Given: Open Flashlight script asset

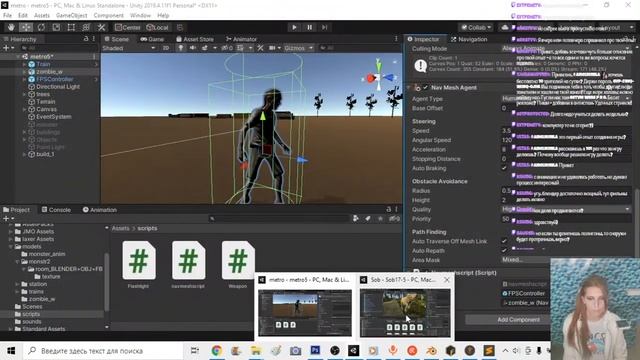Looking at the screenshot, I should (138, 264).
